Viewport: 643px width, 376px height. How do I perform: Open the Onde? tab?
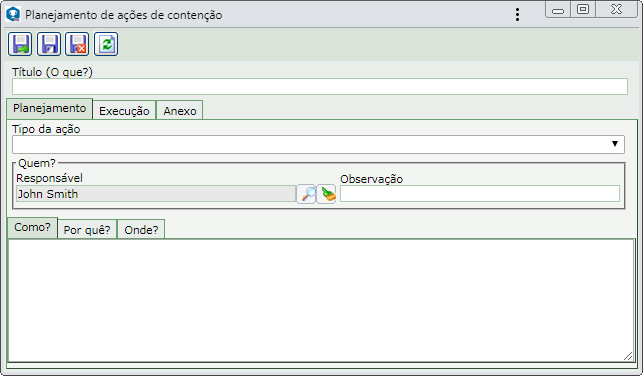pos(141,230)
